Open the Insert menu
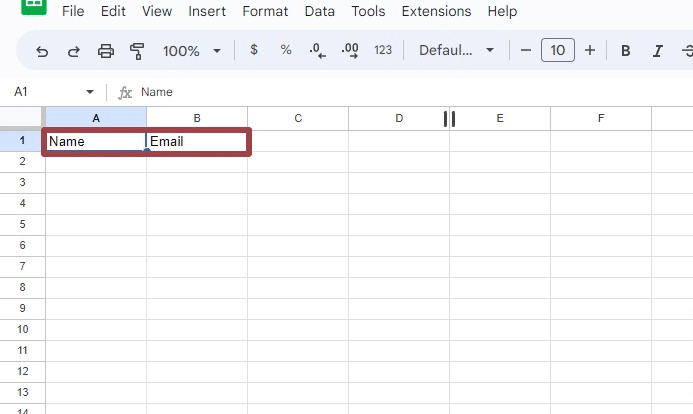This screenshot has width=693, height=414. click(x=207, y=11)
